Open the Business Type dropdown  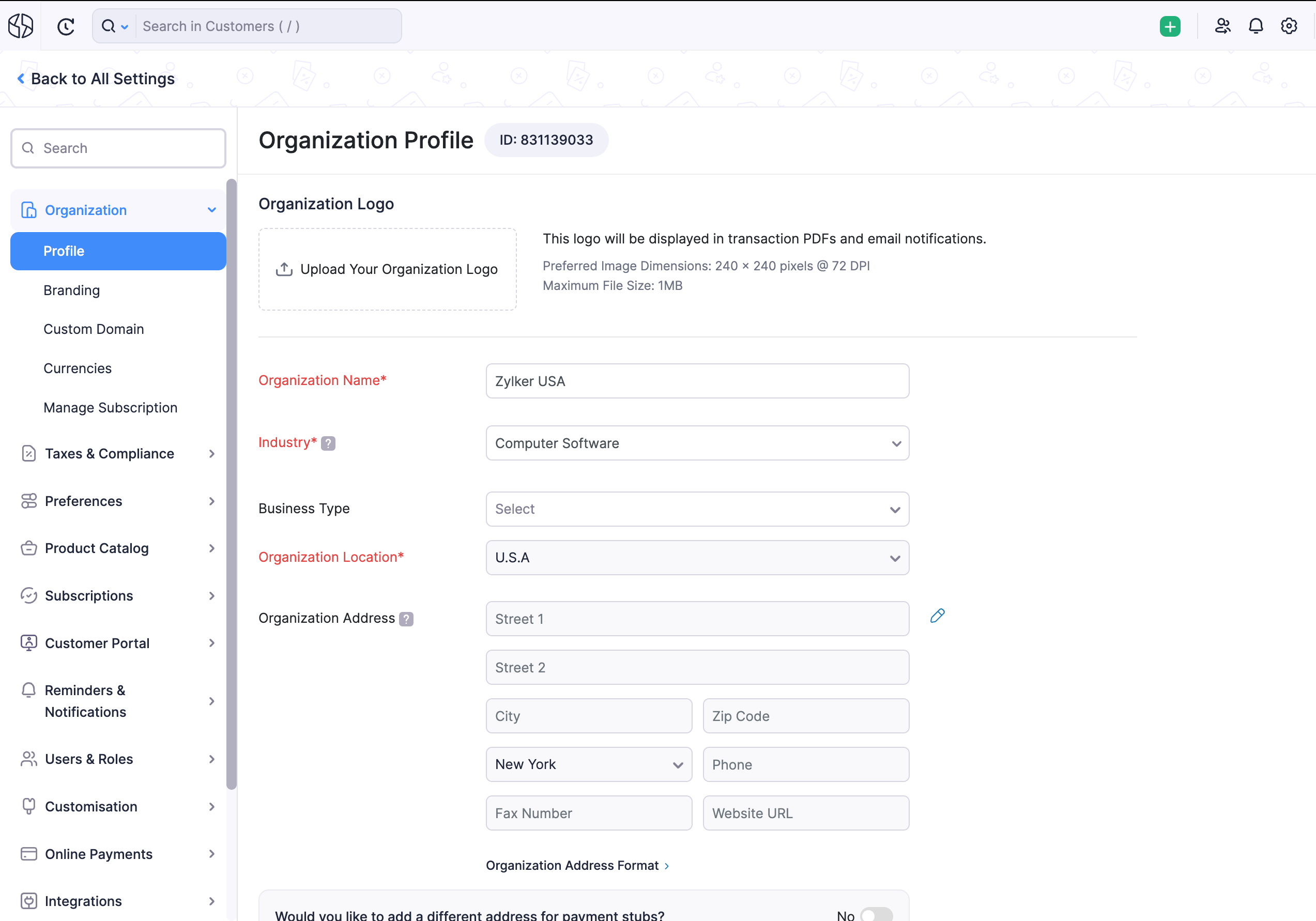(697, 509)
